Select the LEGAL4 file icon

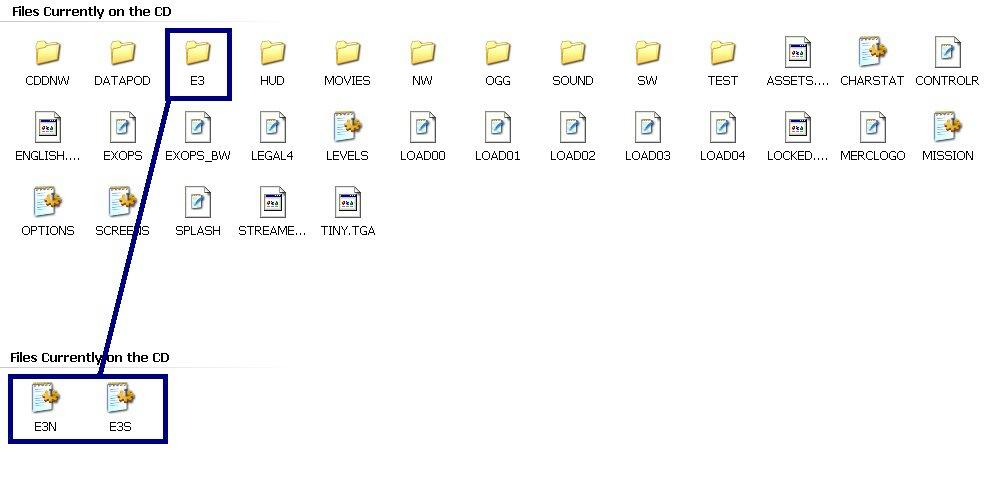point(273,127)
